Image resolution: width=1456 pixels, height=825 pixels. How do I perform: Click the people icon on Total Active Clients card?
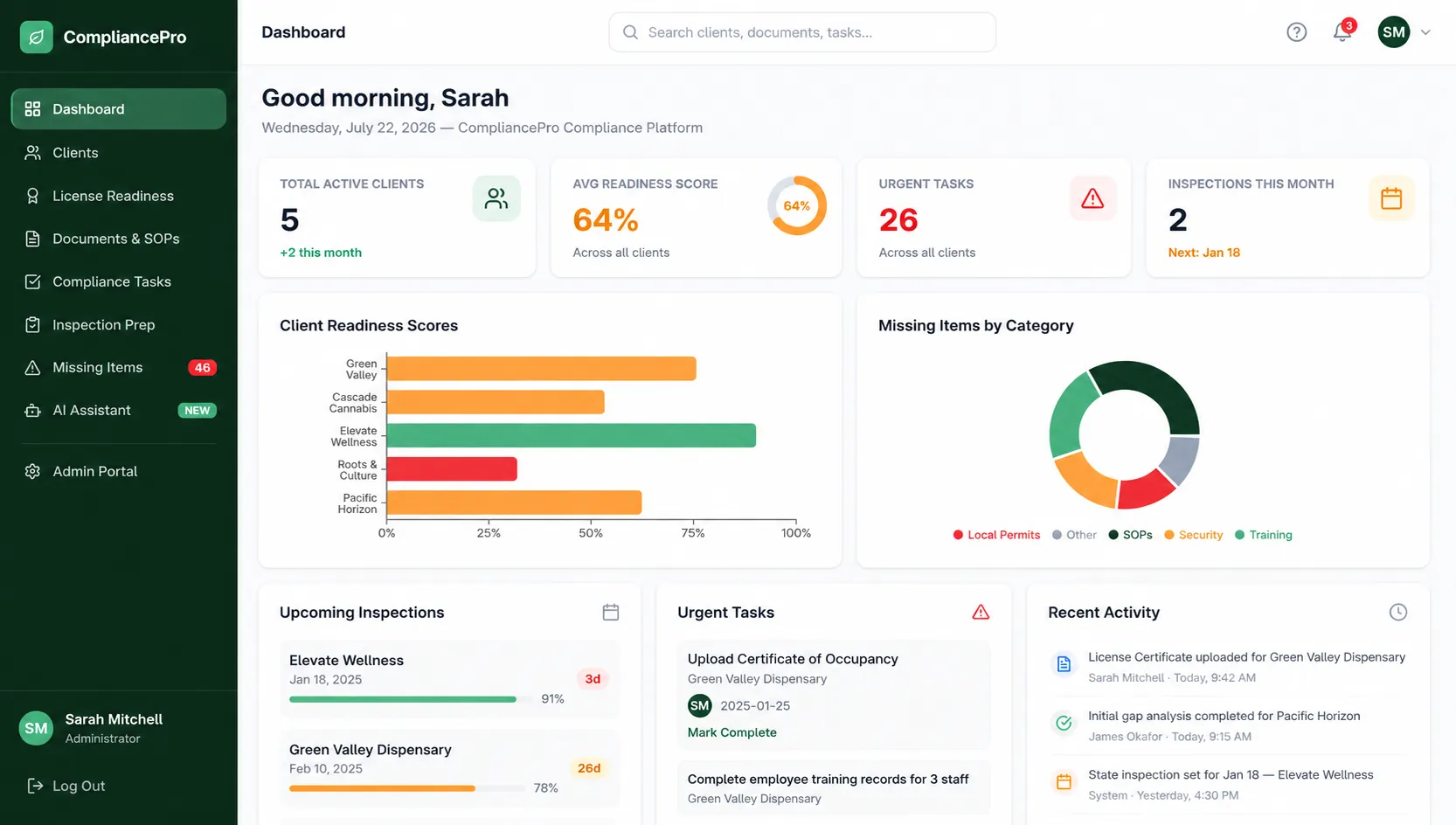(496, 199)
